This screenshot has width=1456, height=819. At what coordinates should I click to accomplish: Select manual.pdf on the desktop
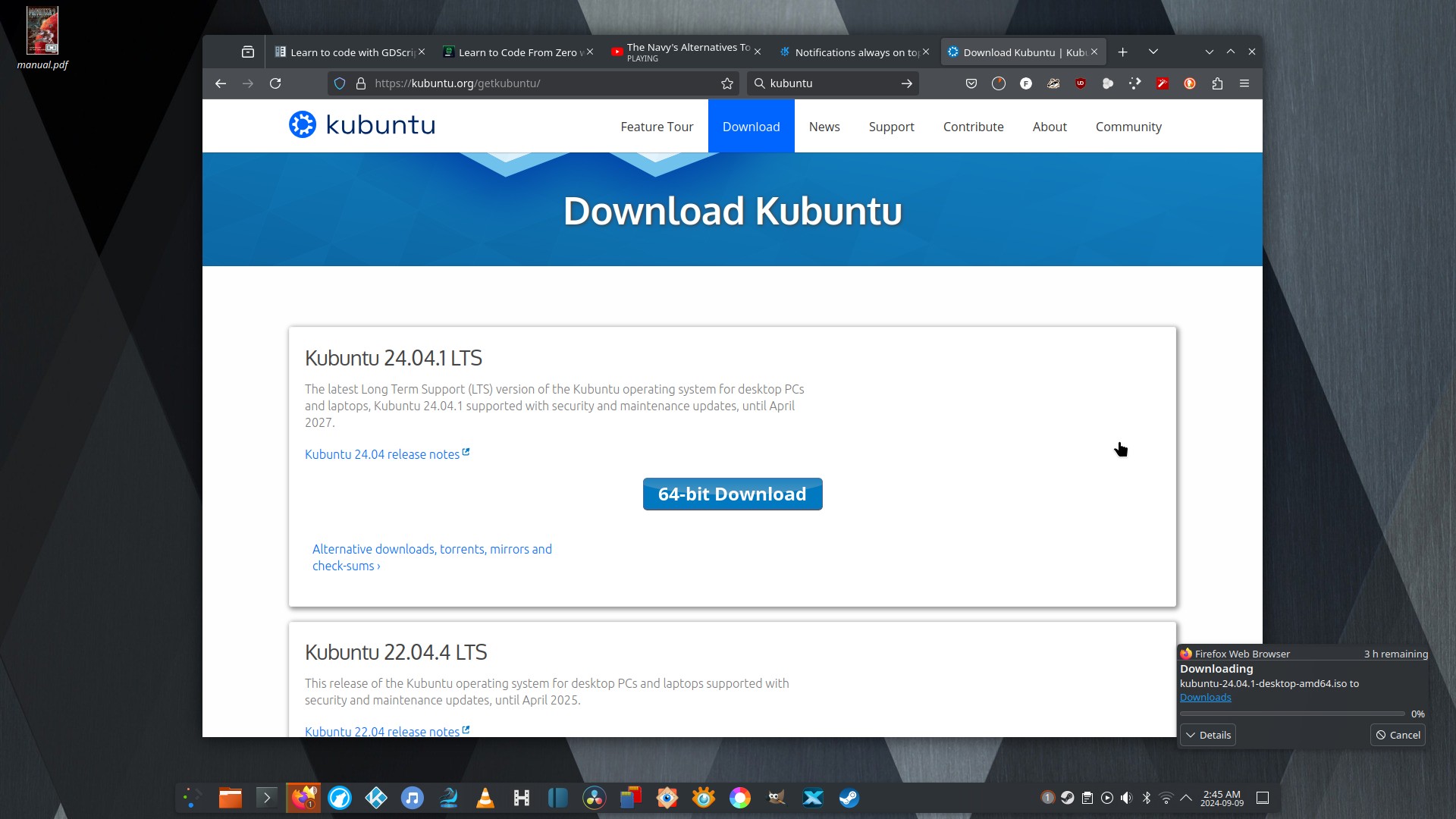click(x=42, y=38)
